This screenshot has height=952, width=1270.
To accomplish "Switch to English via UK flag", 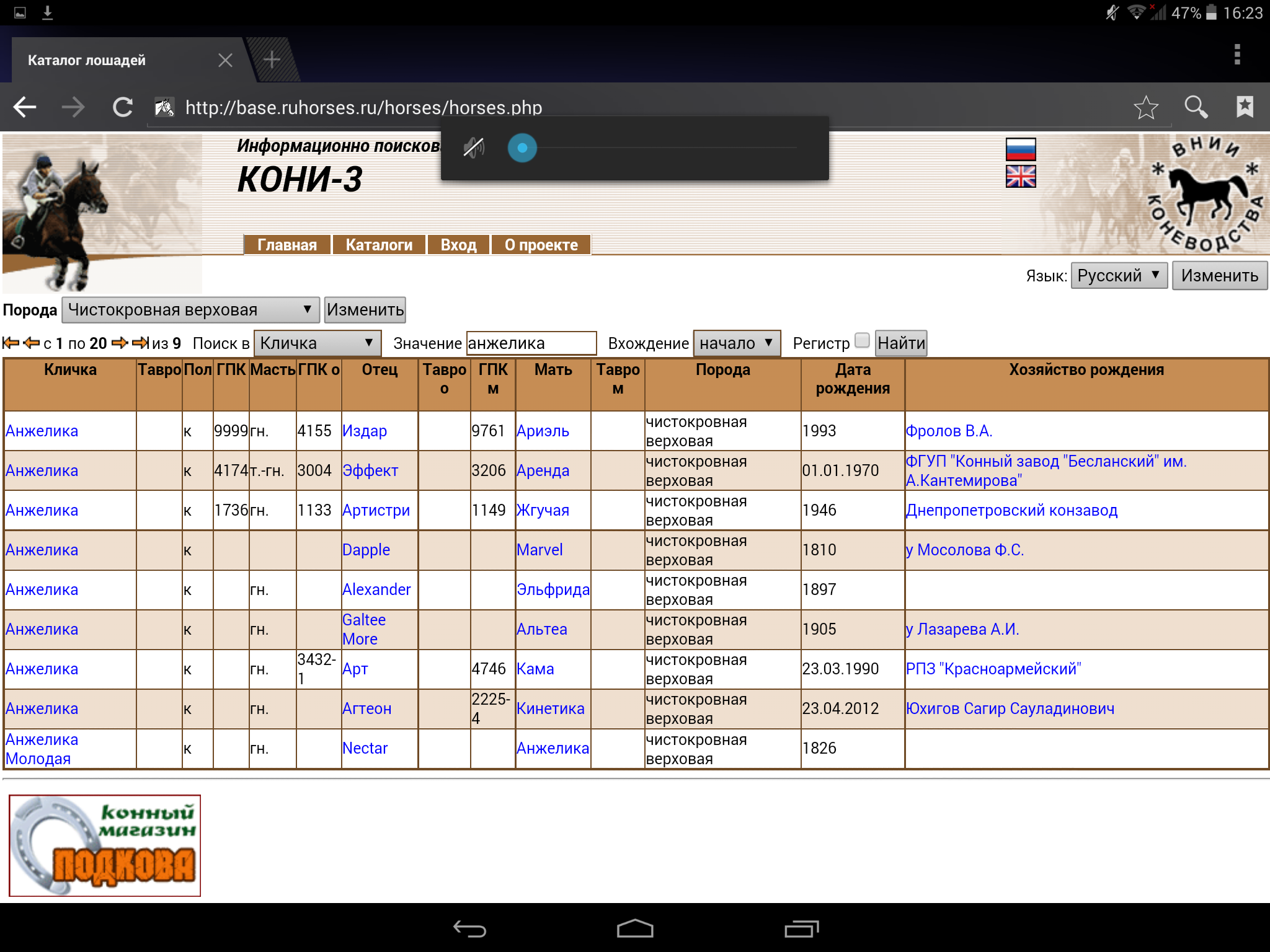I will coord(1020,177).
